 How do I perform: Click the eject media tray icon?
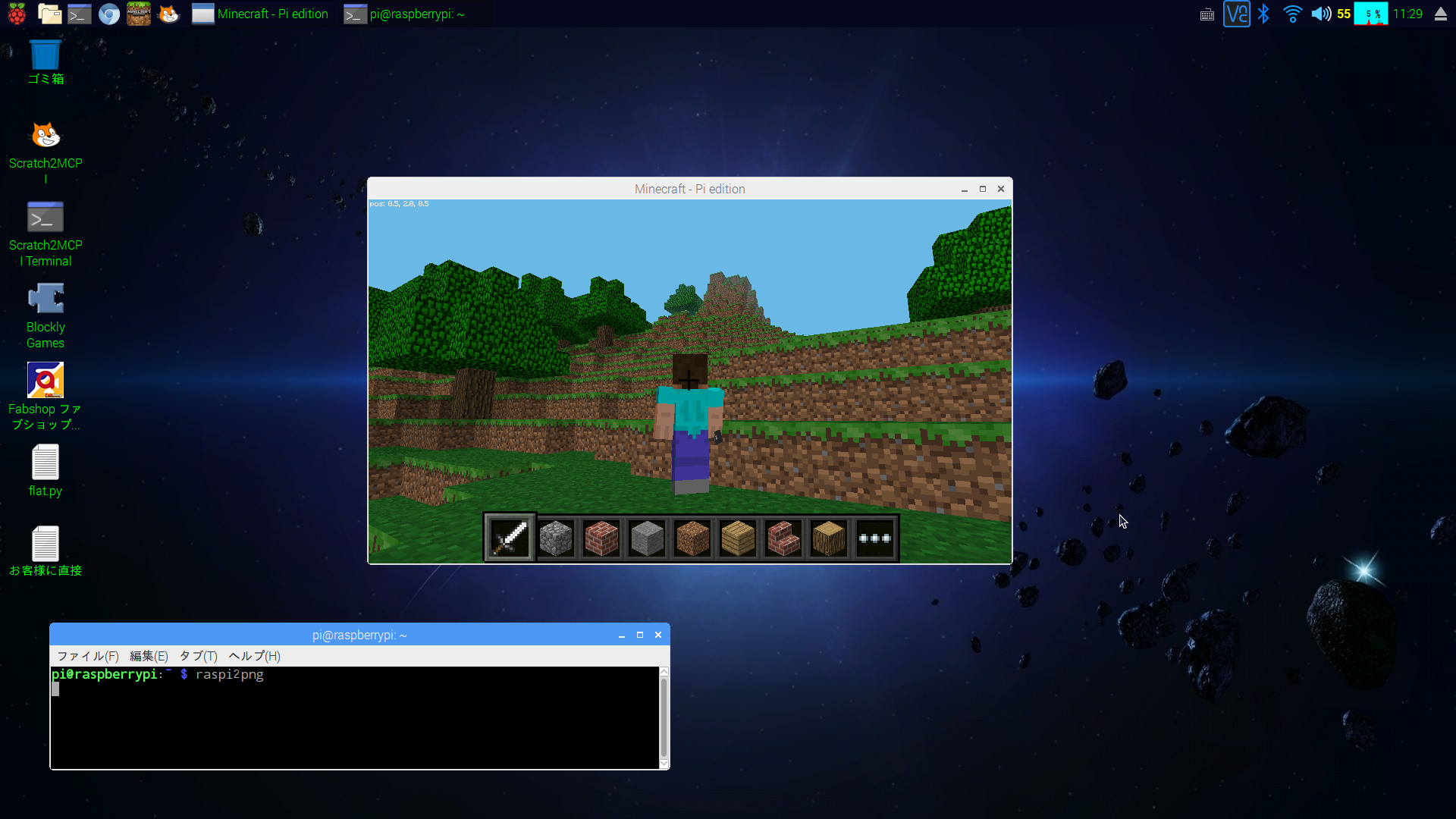[x=1440, y=14]
